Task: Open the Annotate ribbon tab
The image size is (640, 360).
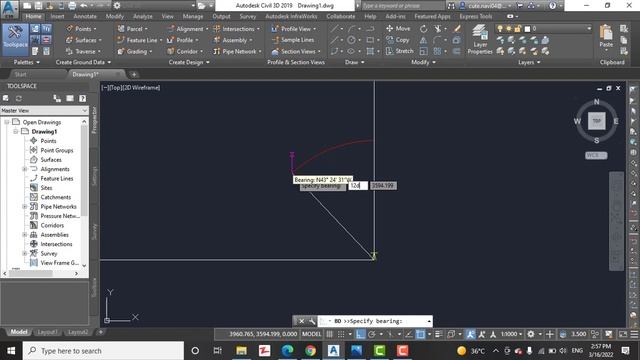Action: (85, 16)
